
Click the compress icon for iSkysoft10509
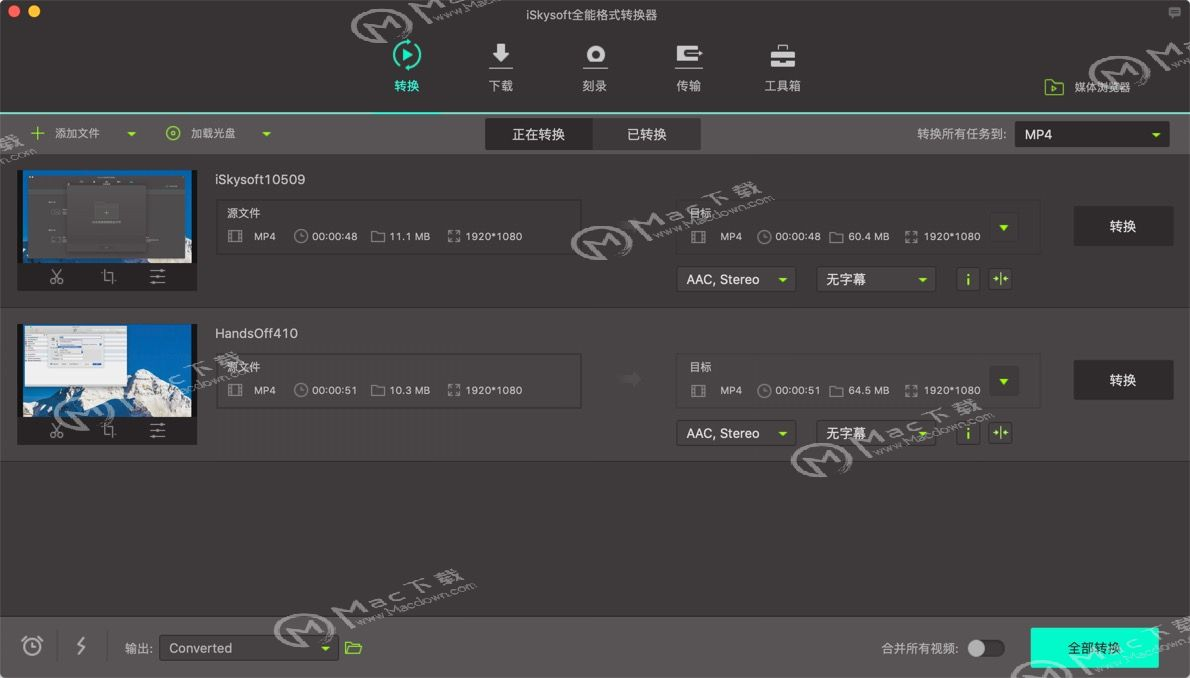pyautogui.click(x=1000, y=279)
